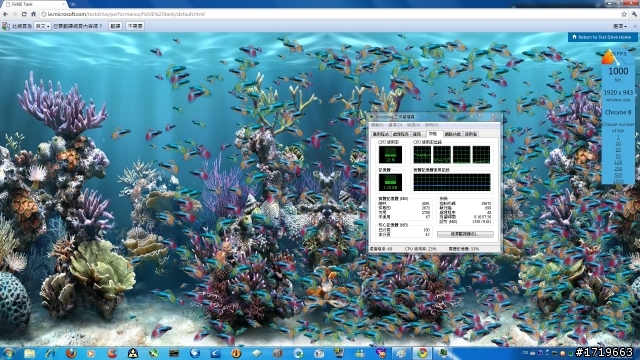Click Chrome's forward arrow
The width and height of the screenshot is (640, 360).
click(15, 14)
